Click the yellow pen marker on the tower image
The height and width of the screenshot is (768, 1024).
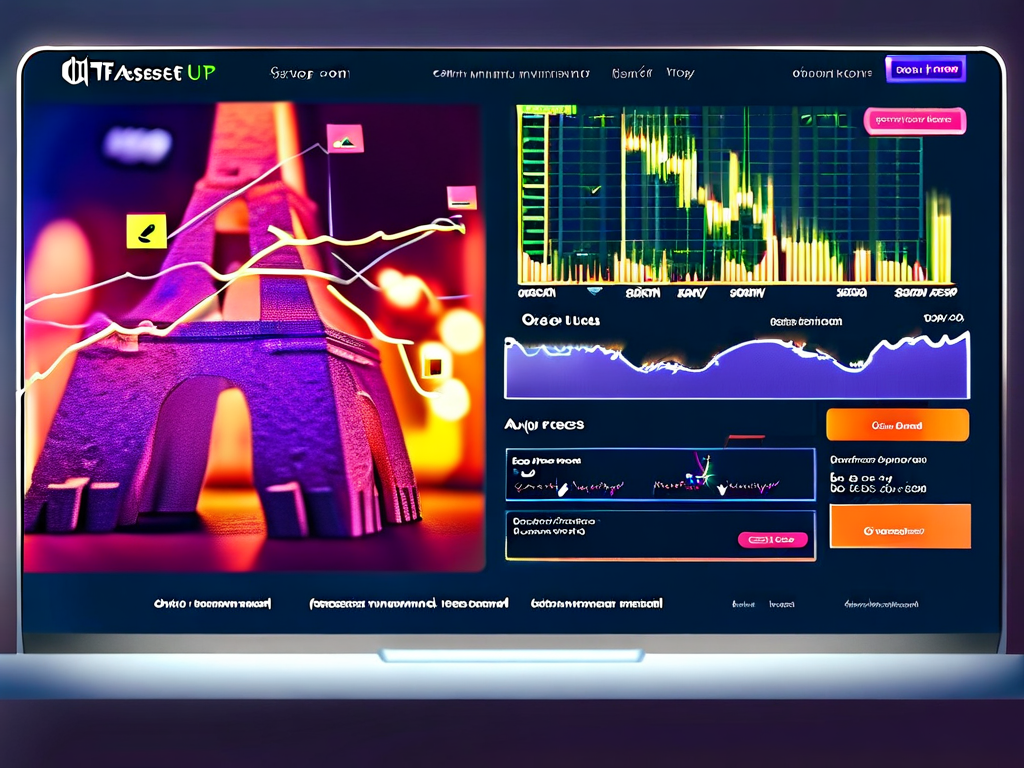(x=146, y=231)
